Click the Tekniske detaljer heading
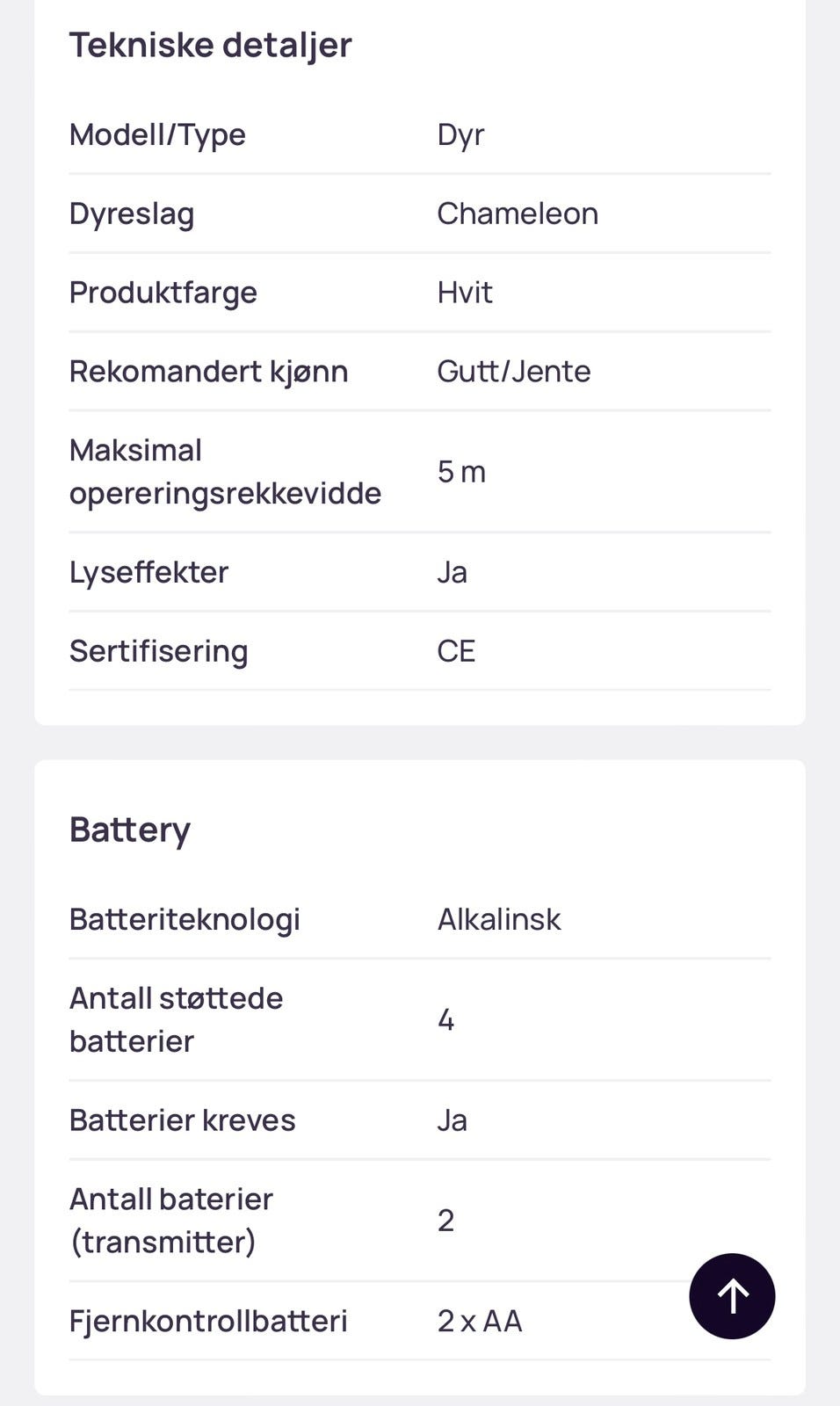 coord(210,45)
